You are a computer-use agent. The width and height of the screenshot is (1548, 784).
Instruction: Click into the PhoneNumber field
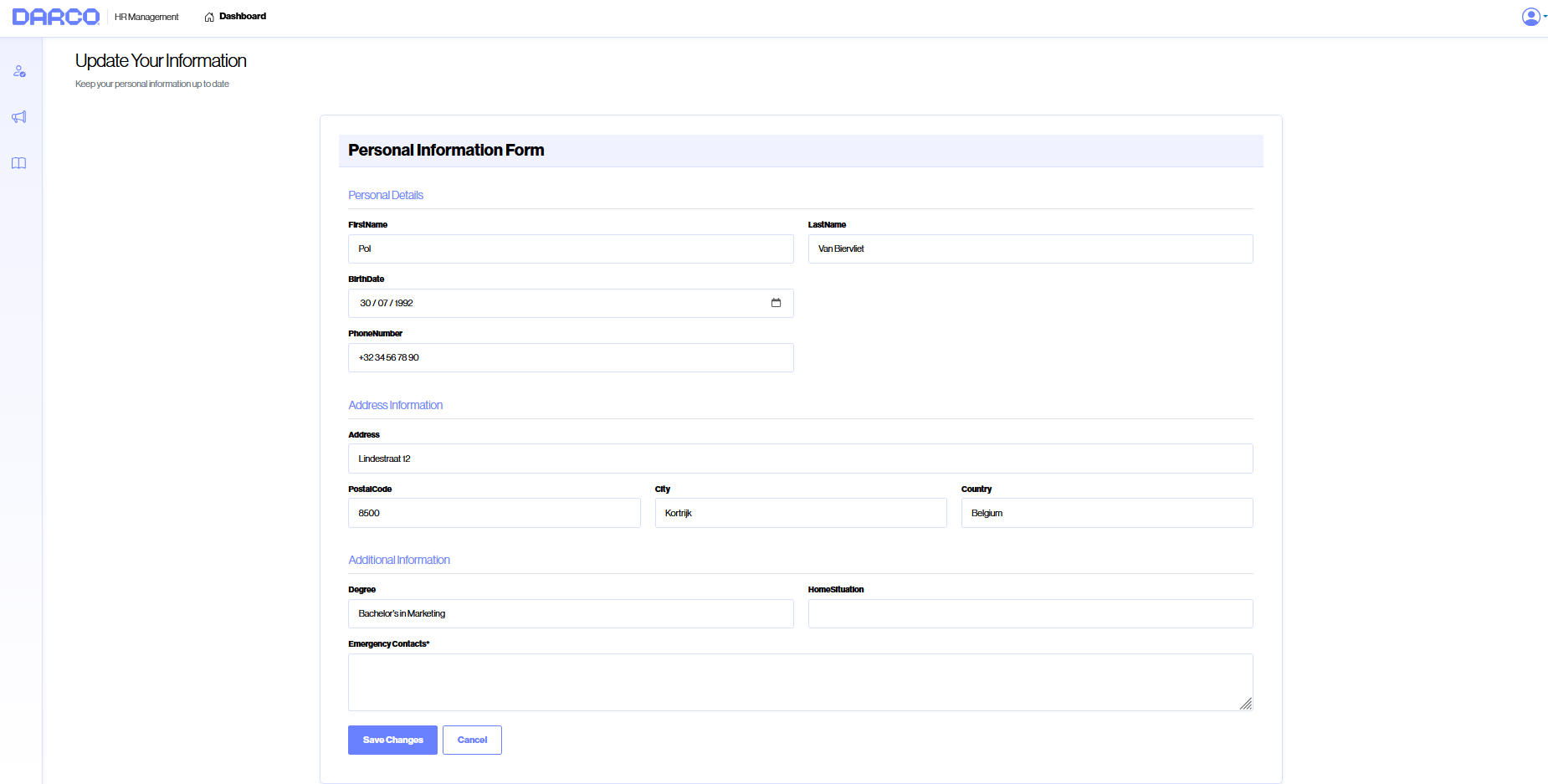[571, 358]
